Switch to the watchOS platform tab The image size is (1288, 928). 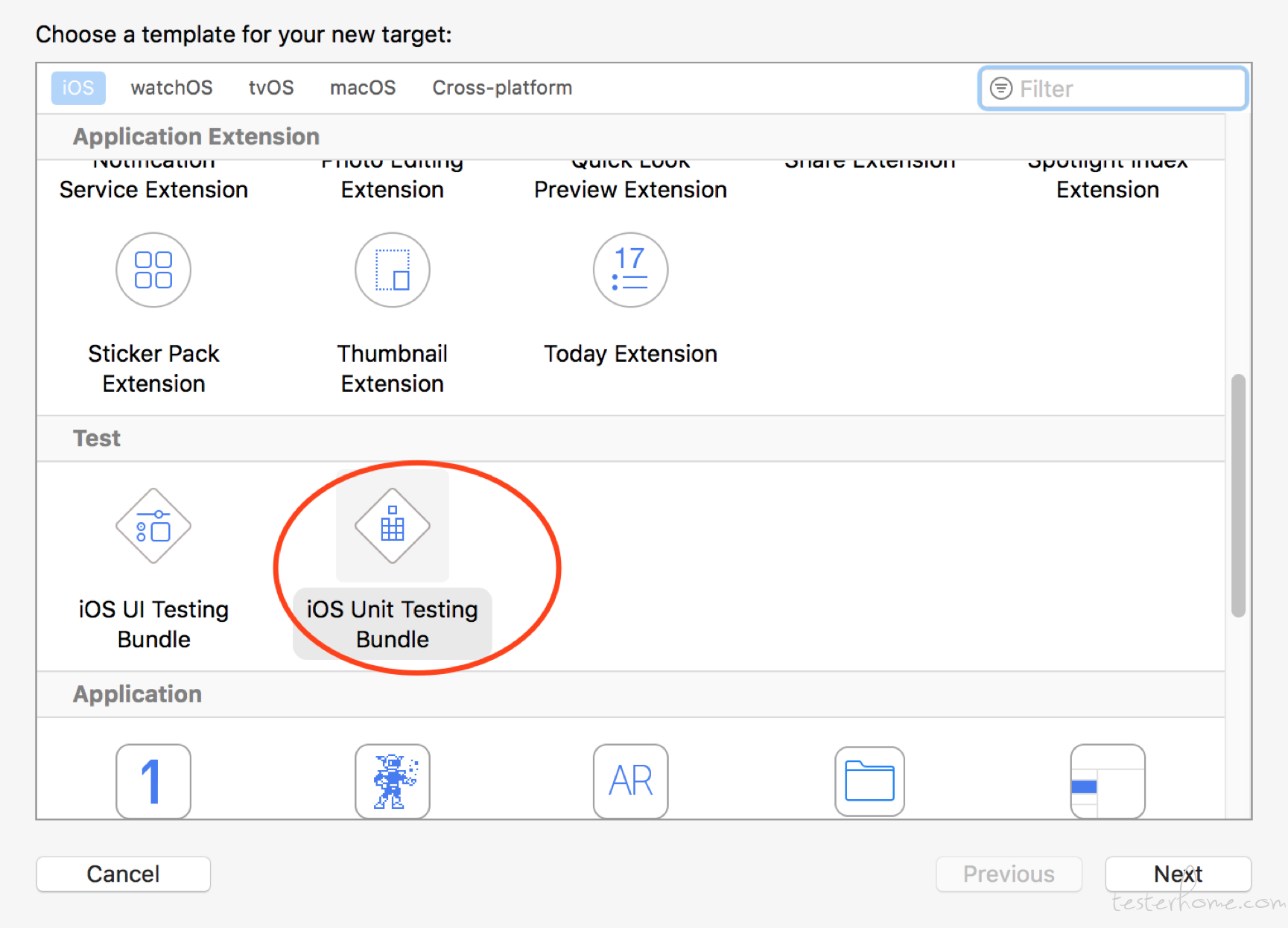(x=171, y=88)
